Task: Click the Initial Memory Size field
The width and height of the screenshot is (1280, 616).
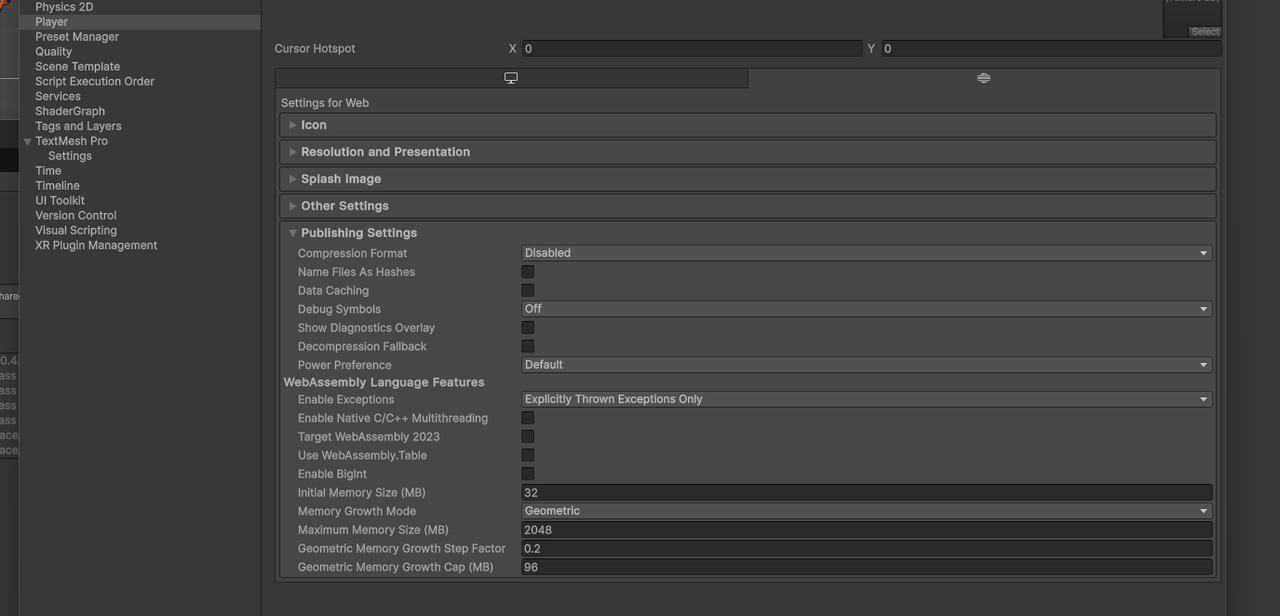Action: [x=866, y=493]
